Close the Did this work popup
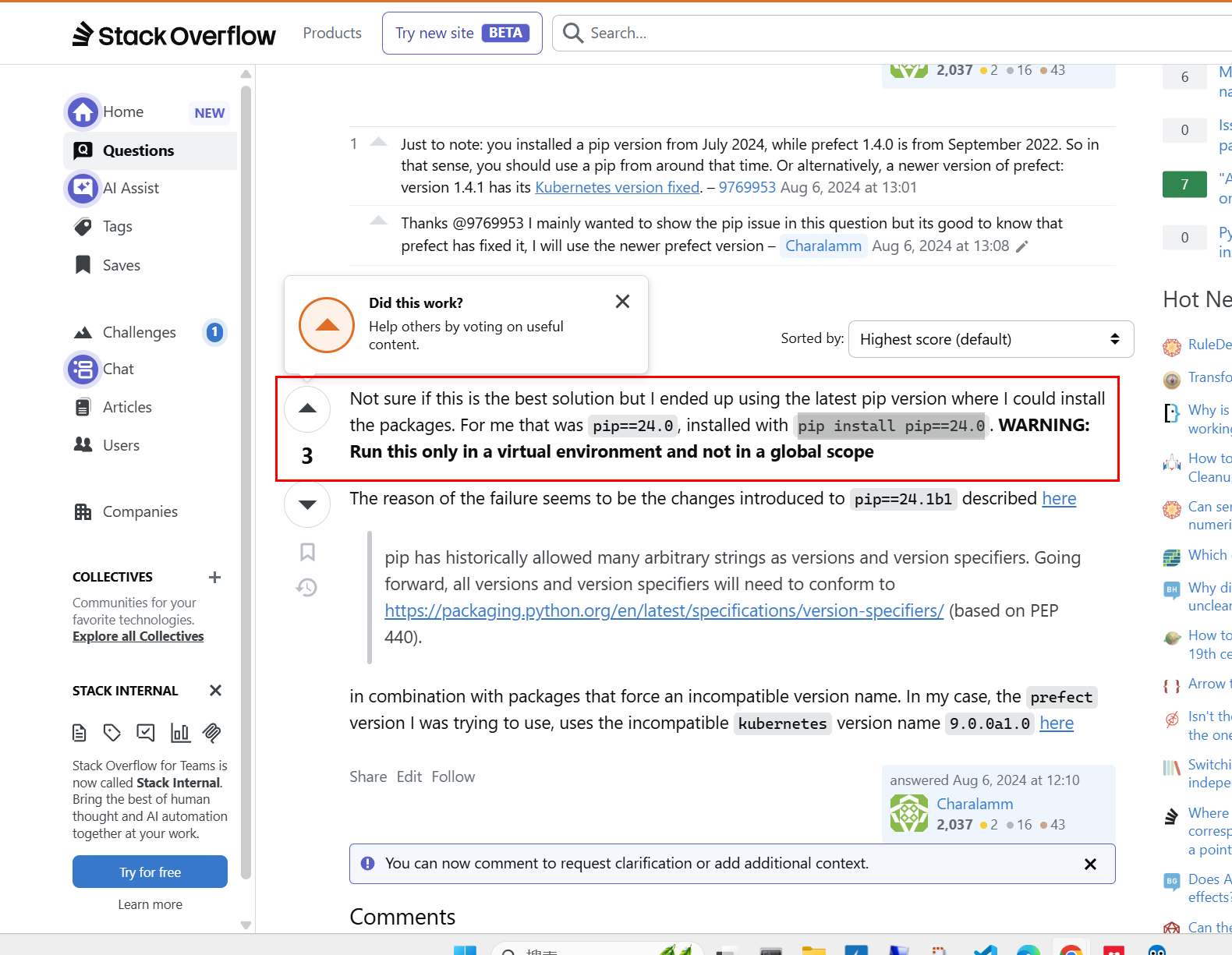Screen dimensions: 1232x955 click(622, 301)
